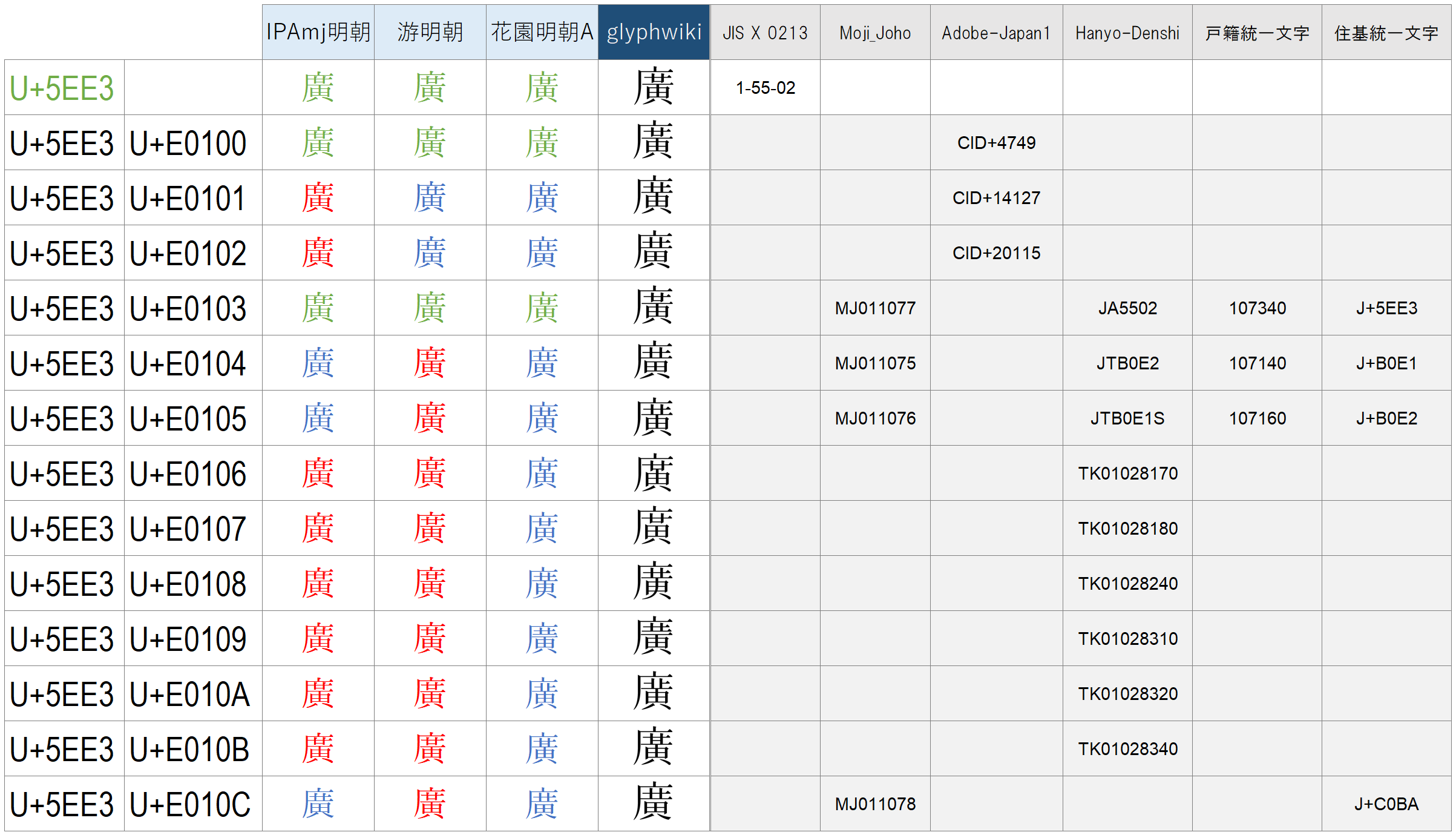Select the TK01028180 cell

tap(1127, 528)
